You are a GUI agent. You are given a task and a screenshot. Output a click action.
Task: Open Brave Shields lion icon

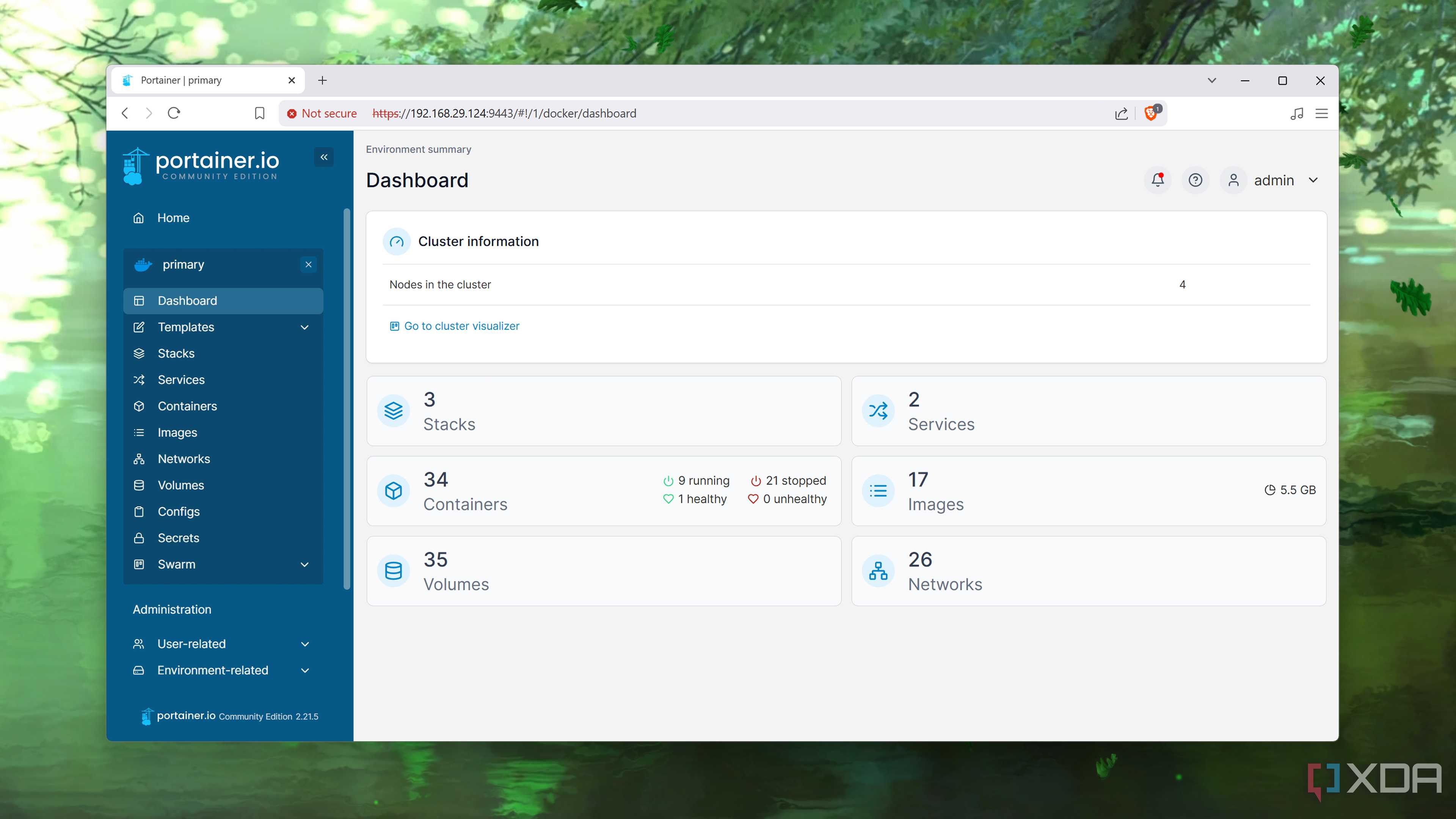pyautogui.click(x=1152, y=113)
